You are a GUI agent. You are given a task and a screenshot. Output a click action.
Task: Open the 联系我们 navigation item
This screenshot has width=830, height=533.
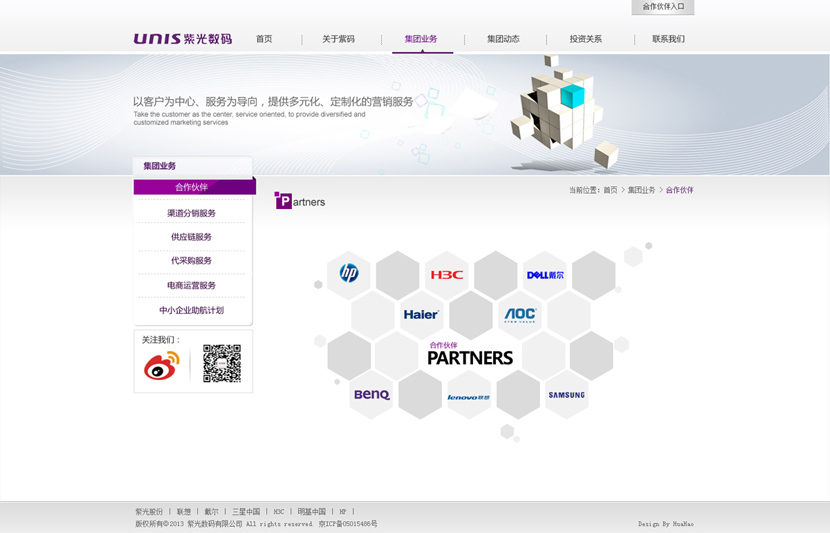click(x=668, y=39)
